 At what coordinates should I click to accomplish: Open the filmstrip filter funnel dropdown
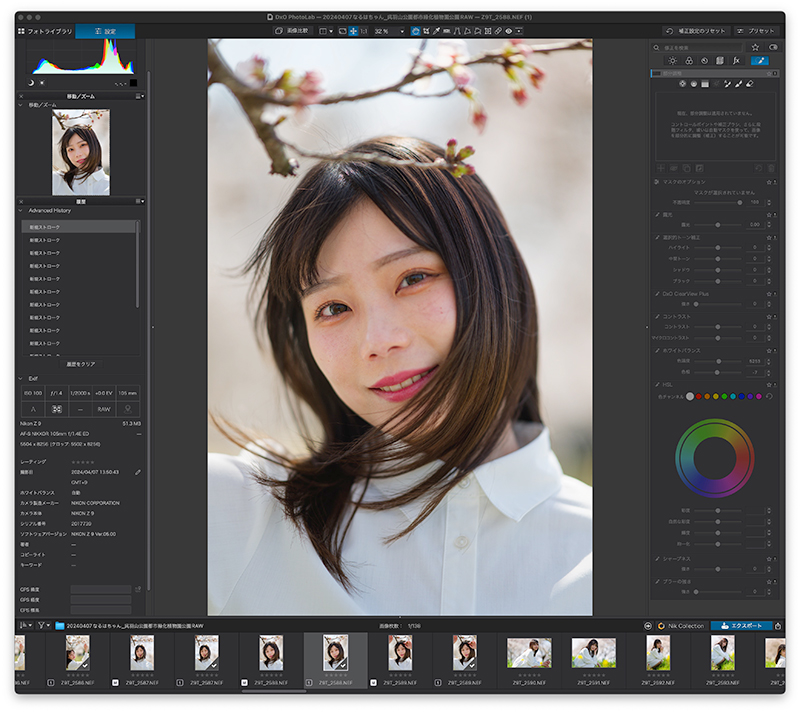click(43, 626)
